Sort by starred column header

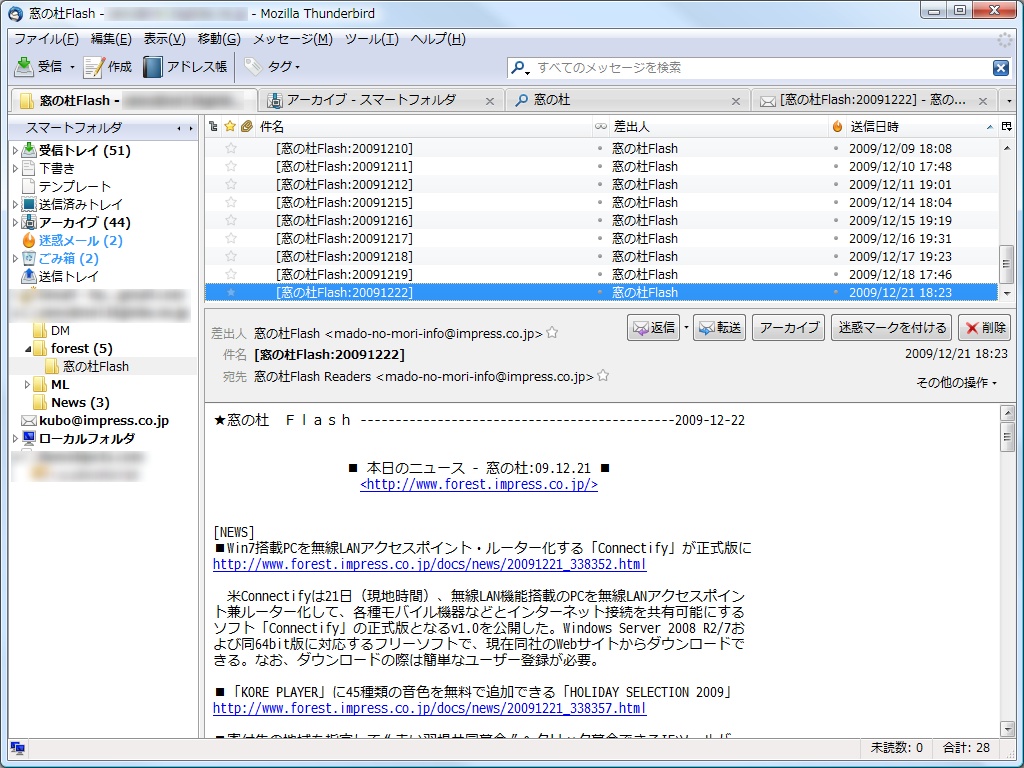click(x=230, y=127)
